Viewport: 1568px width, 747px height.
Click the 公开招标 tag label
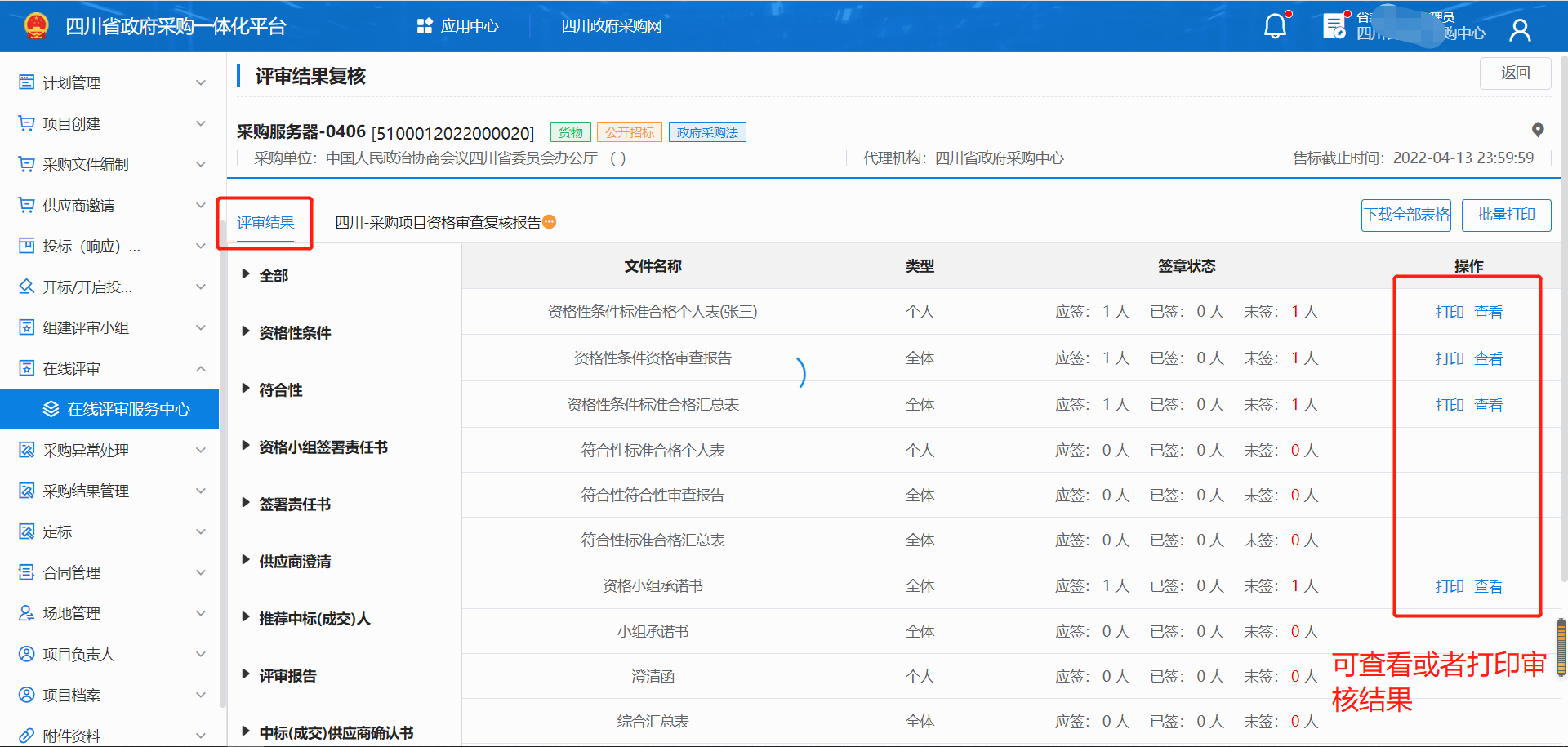tap(630, 132)
